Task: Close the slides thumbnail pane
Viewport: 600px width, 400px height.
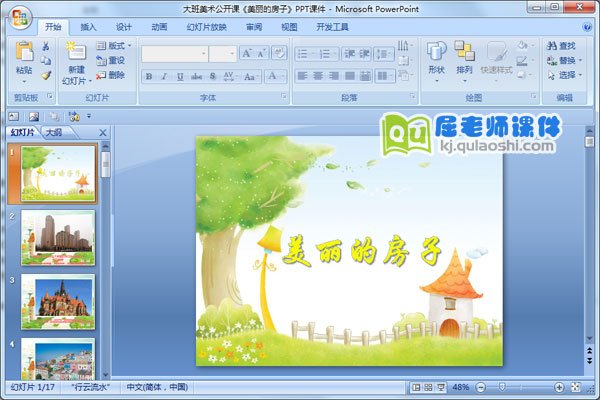Action: [x=103, y=133]
